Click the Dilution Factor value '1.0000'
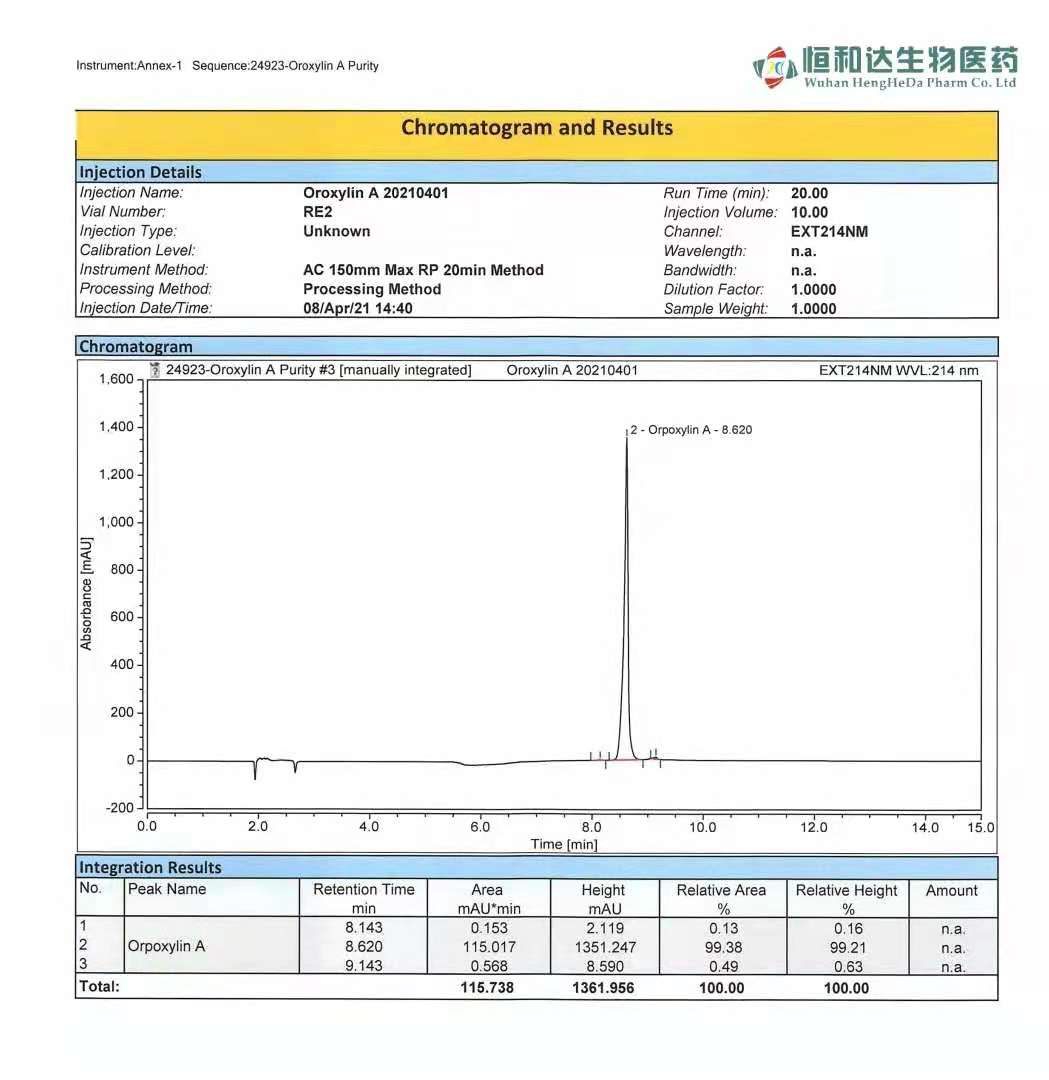 click(813, 289)
